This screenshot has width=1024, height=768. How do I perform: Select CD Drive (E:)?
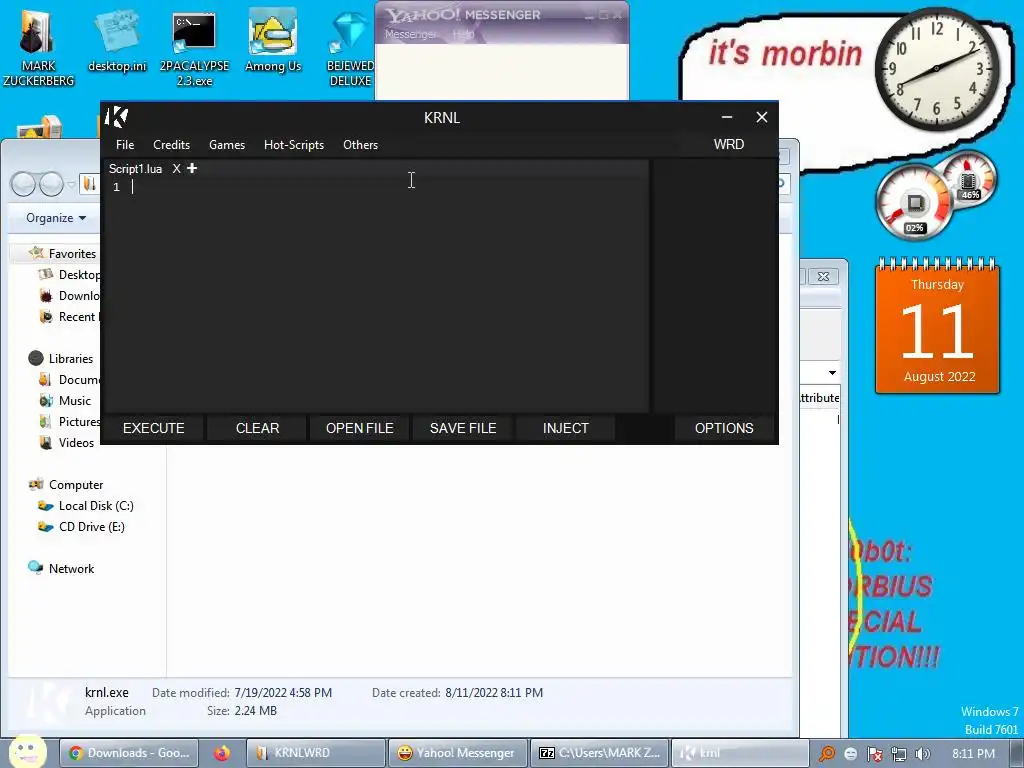pyautogui.click(x=81, y=526)
